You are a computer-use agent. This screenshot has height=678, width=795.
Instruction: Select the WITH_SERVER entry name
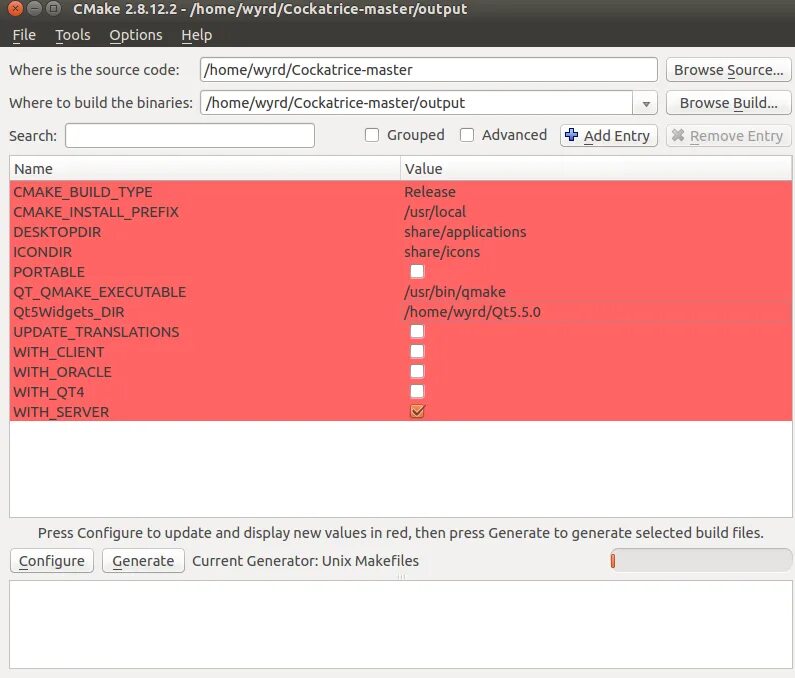point(61,412)
